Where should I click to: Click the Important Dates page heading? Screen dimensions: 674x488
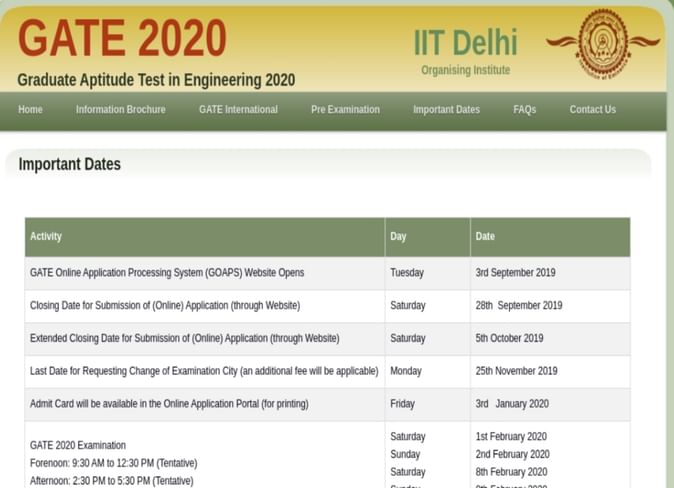(x=69, y=164)
